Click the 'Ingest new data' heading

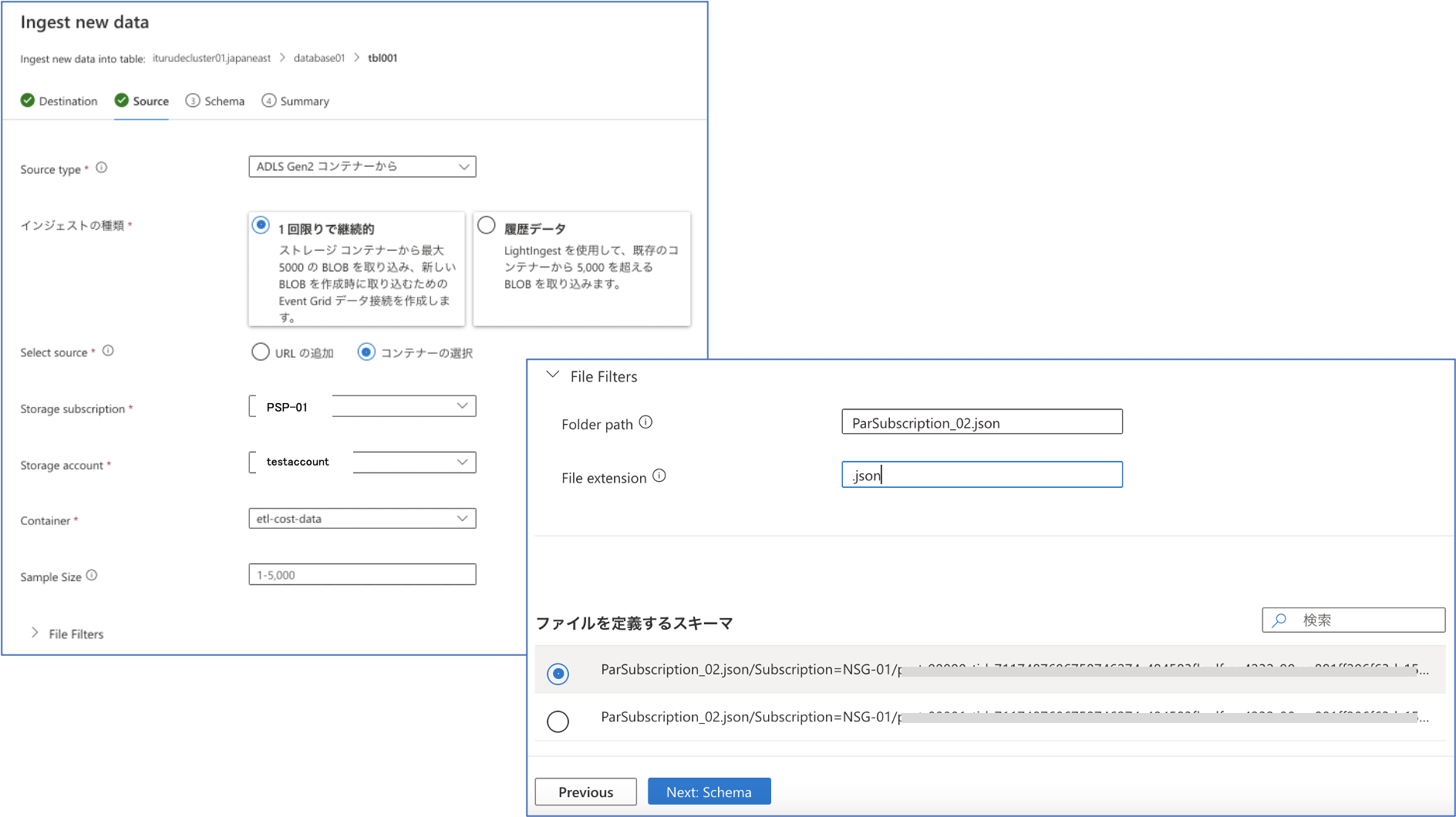[x=85, y=22]
